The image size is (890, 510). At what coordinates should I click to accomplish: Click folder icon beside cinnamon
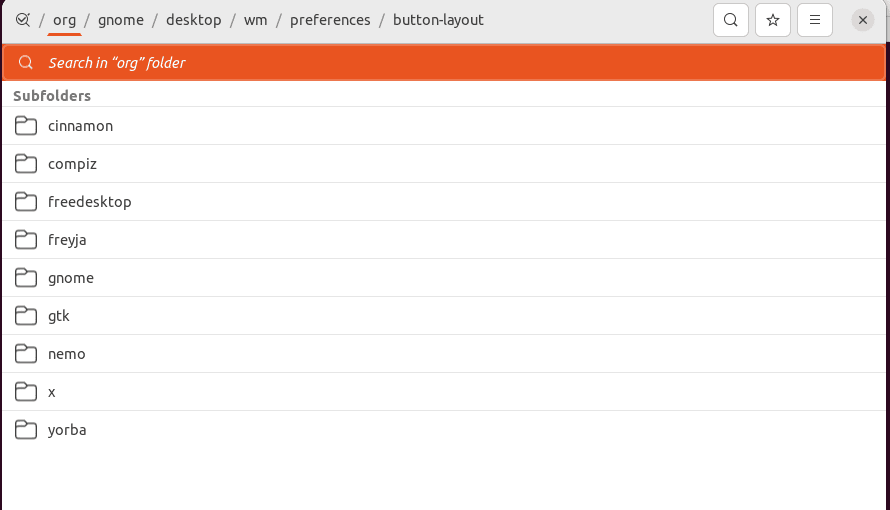pyautogui.click(x=26, y=126)
